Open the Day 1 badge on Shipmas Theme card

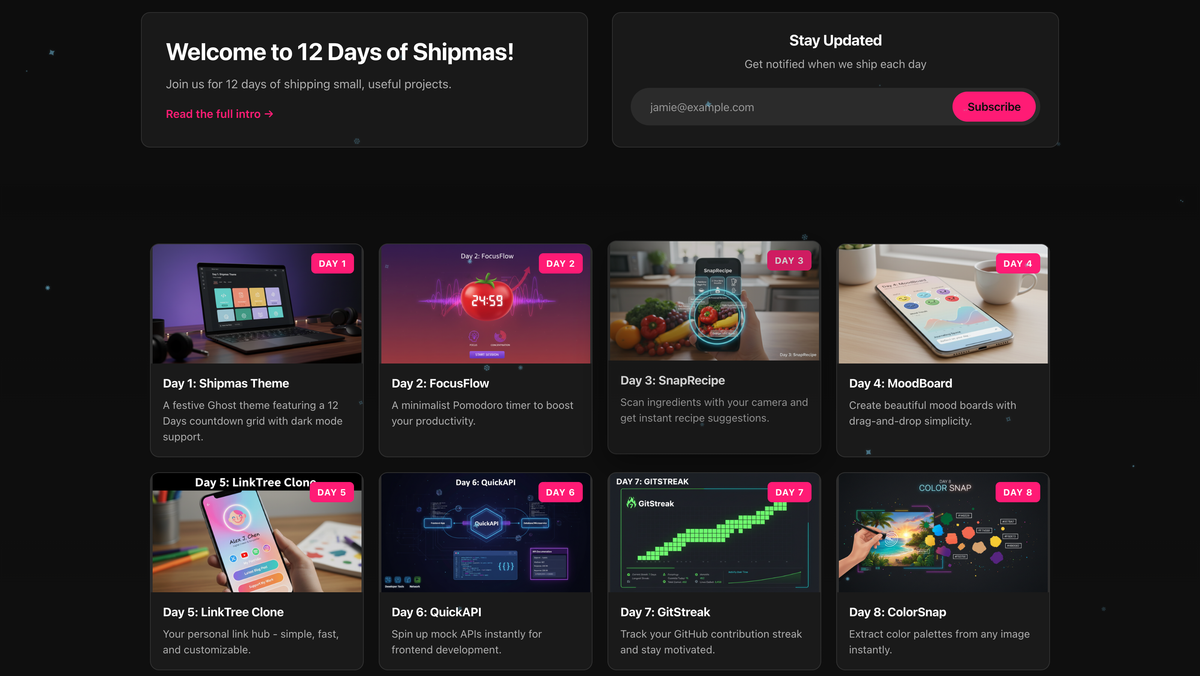click(x=332, y=264)
